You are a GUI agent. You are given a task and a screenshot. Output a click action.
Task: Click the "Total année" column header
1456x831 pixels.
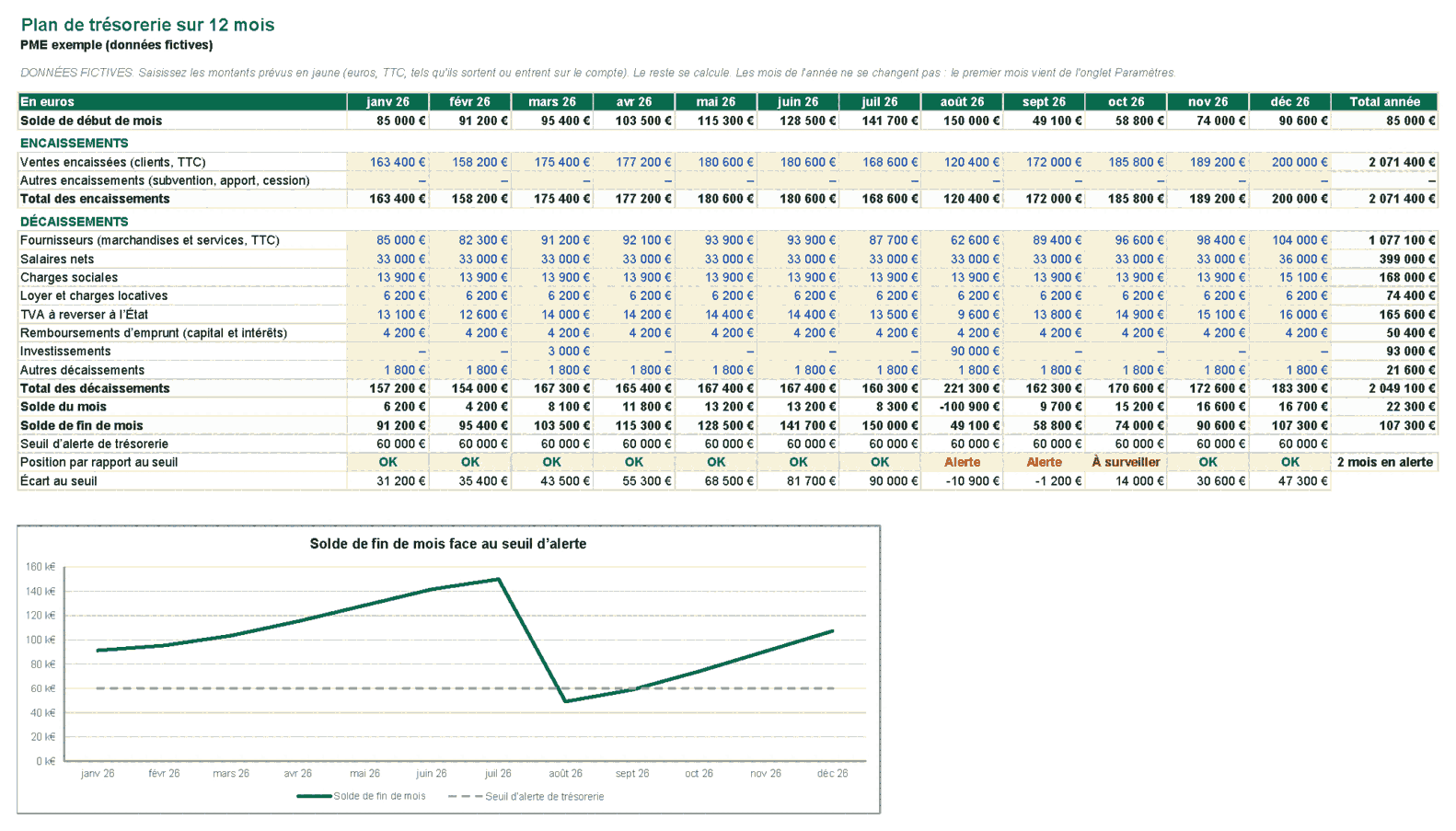1384,102
